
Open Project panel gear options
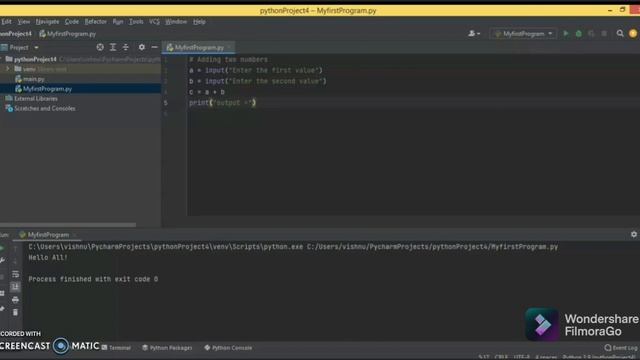click(141, 47)
